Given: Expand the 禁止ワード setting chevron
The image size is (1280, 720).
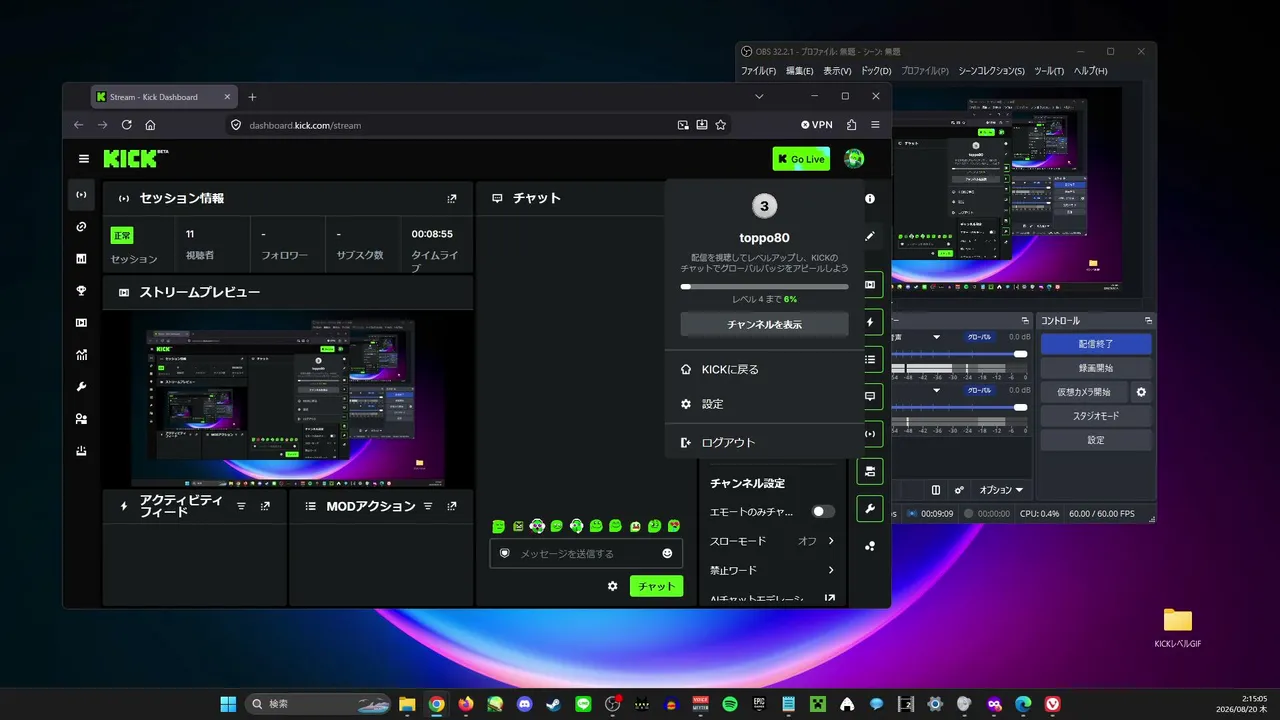Looking at the screenshot, I should click(831, 570).
